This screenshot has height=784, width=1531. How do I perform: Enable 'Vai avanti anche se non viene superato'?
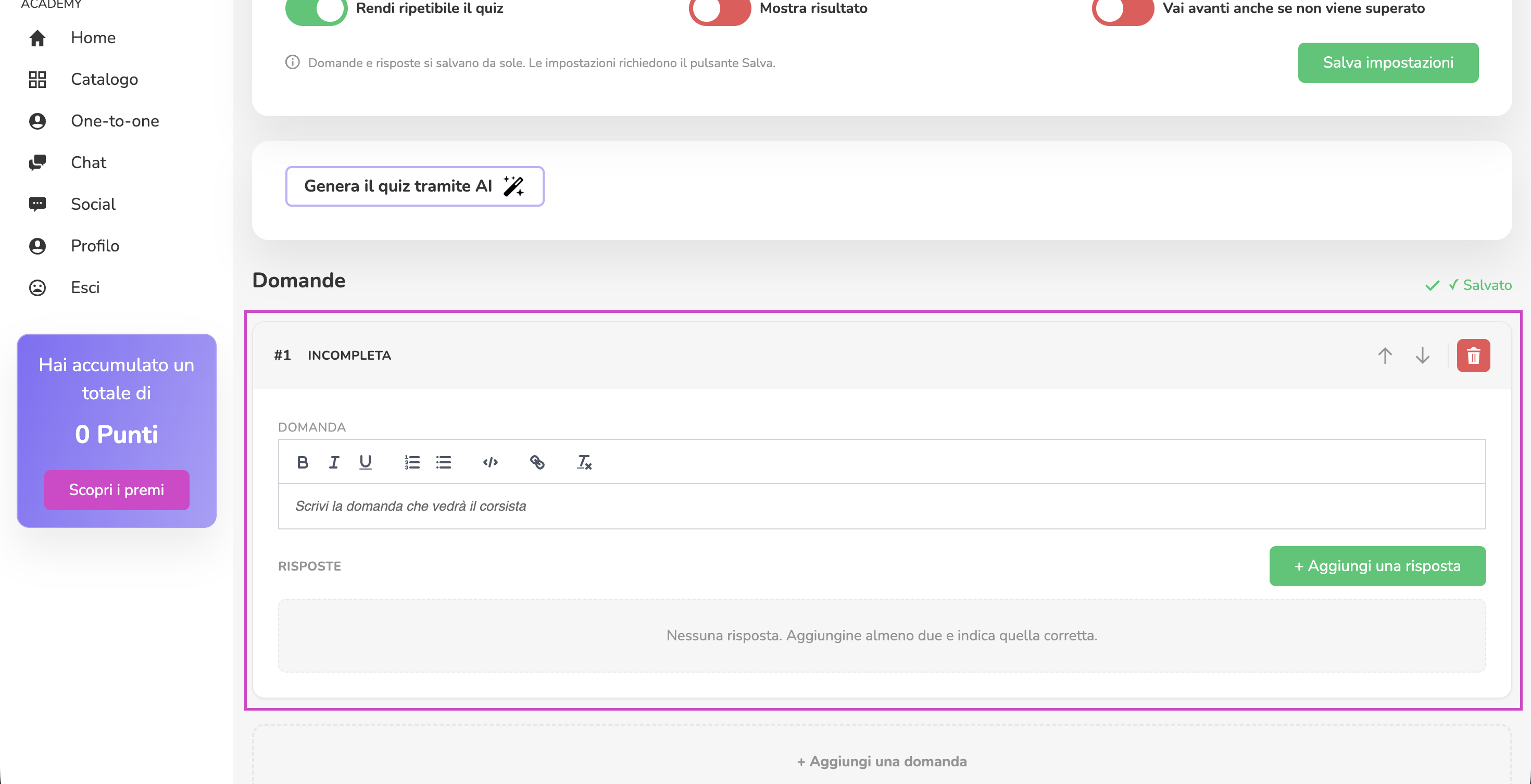(x=1123, y=9)
